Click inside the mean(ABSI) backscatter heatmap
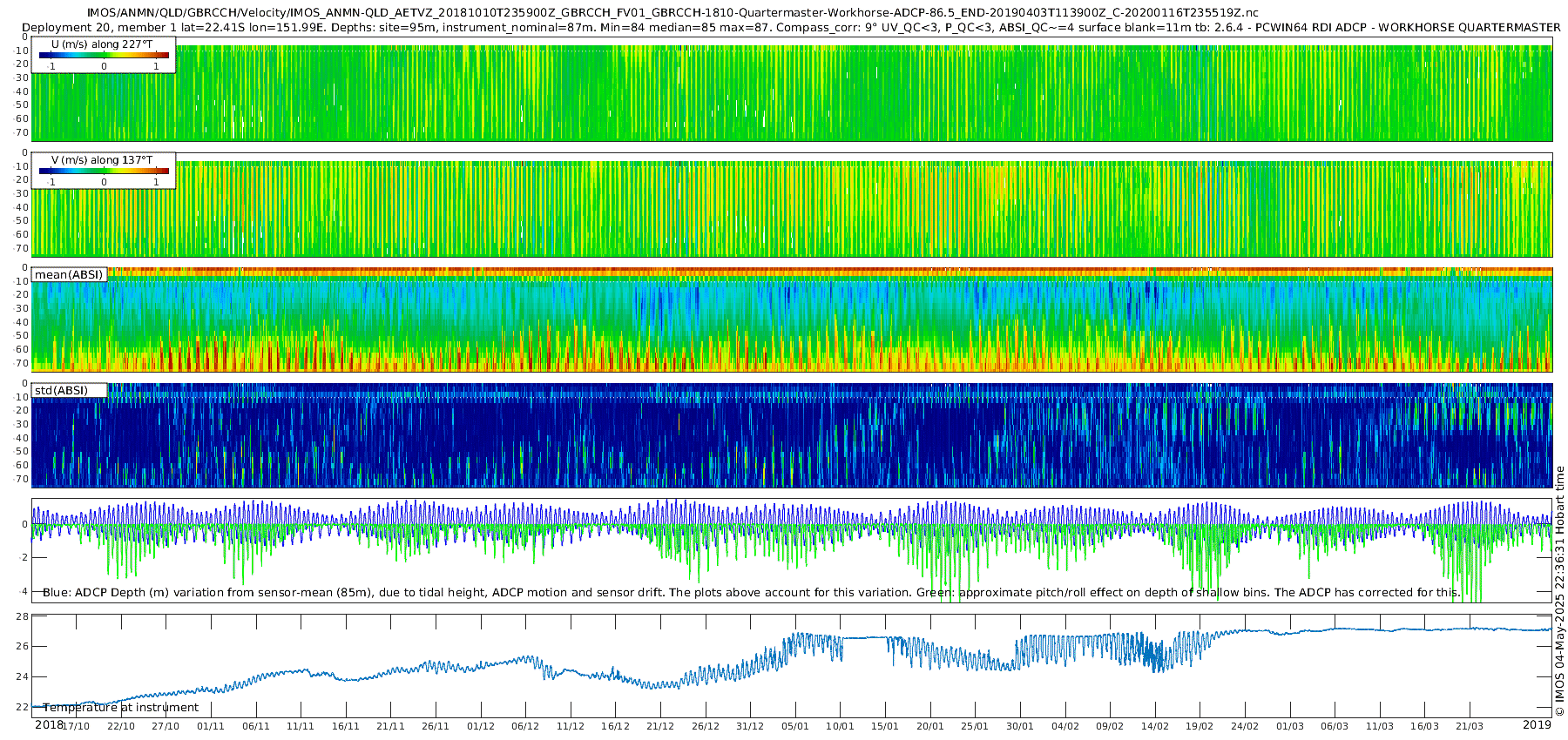 click(x=792, y=320)
